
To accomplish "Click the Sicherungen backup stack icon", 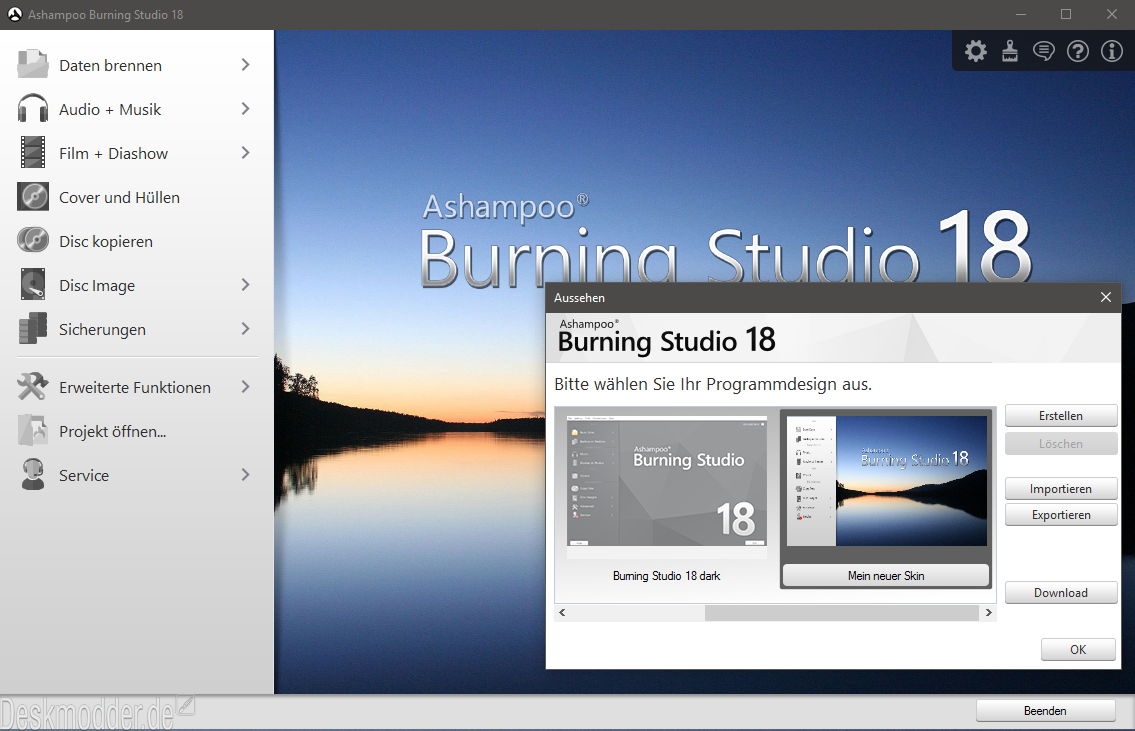I will (33, 329).
